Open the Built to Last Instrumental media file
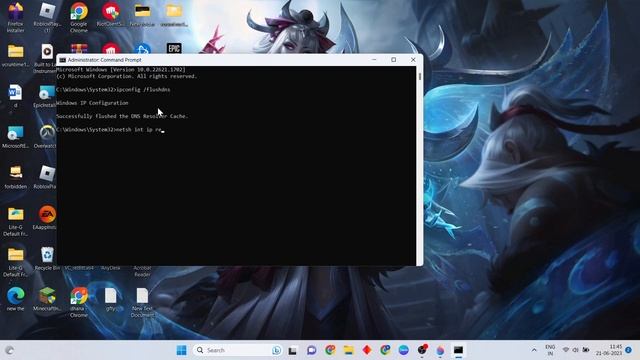This screenshot has height=360, width=640. [x=46, y=58]
